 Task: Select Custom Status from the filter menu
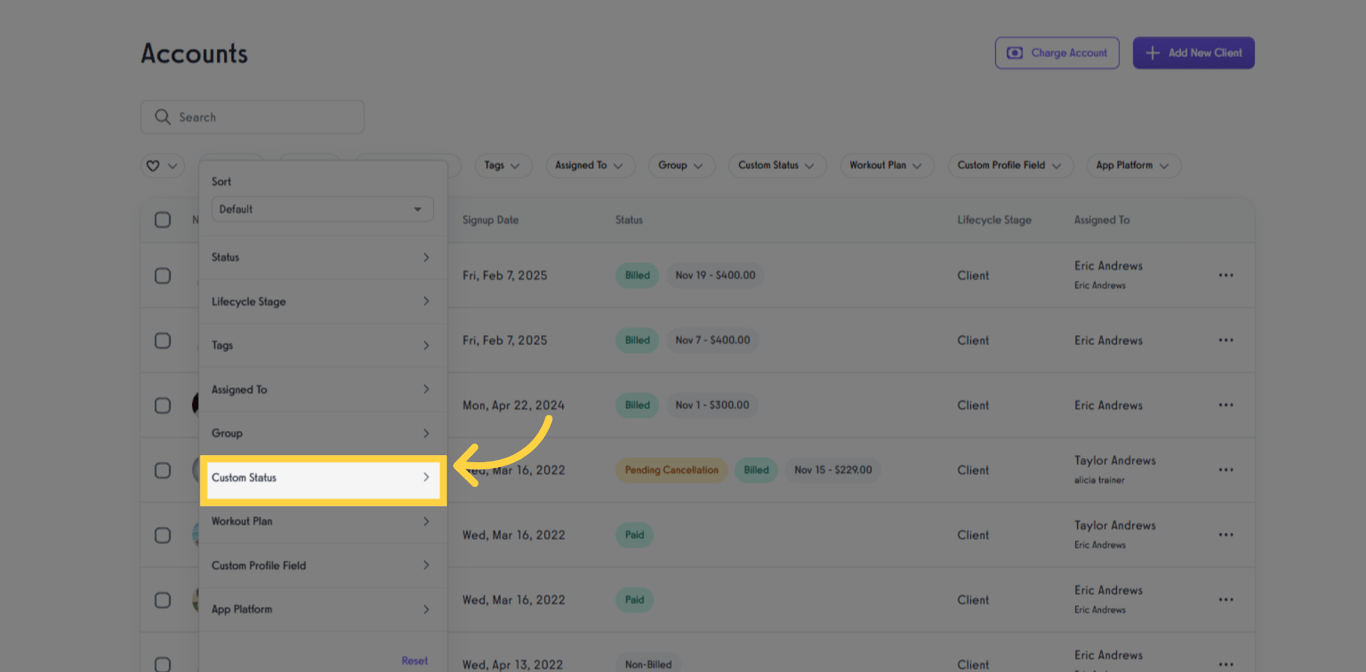click(x=322, y=478)
